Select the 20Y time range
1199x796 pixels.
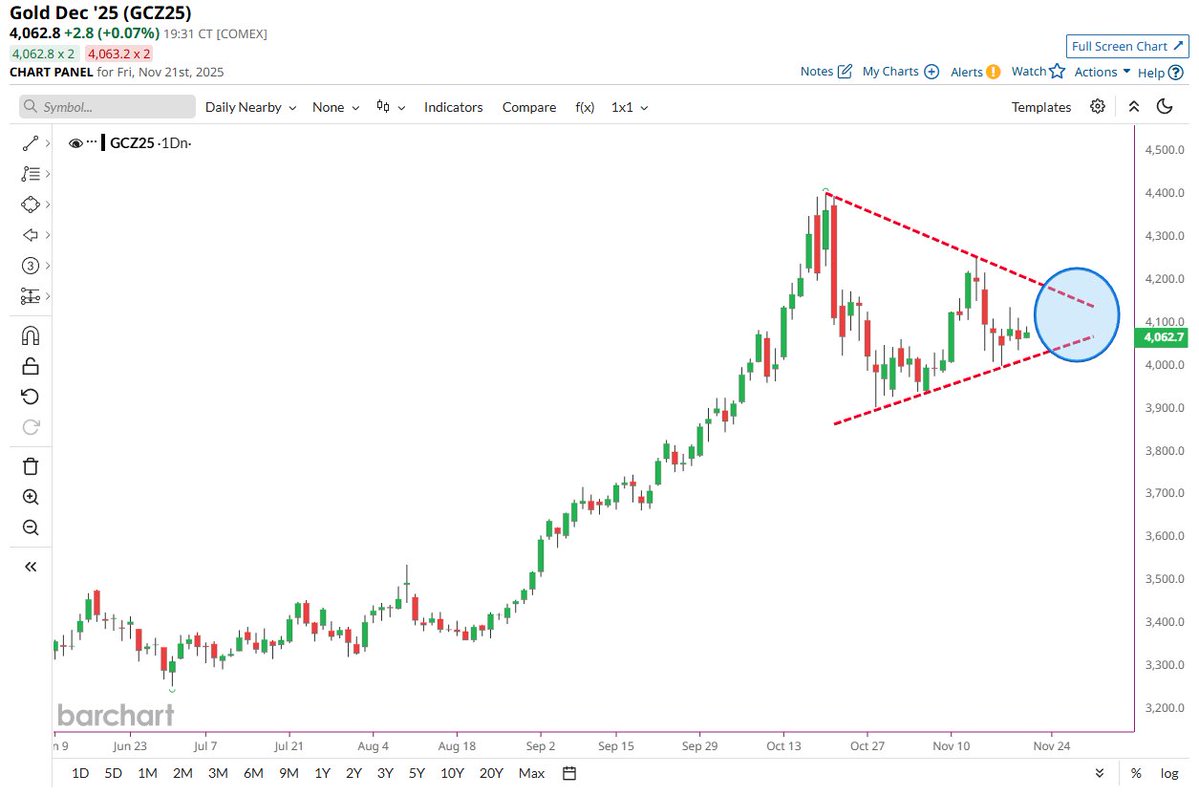click(491, 773)
